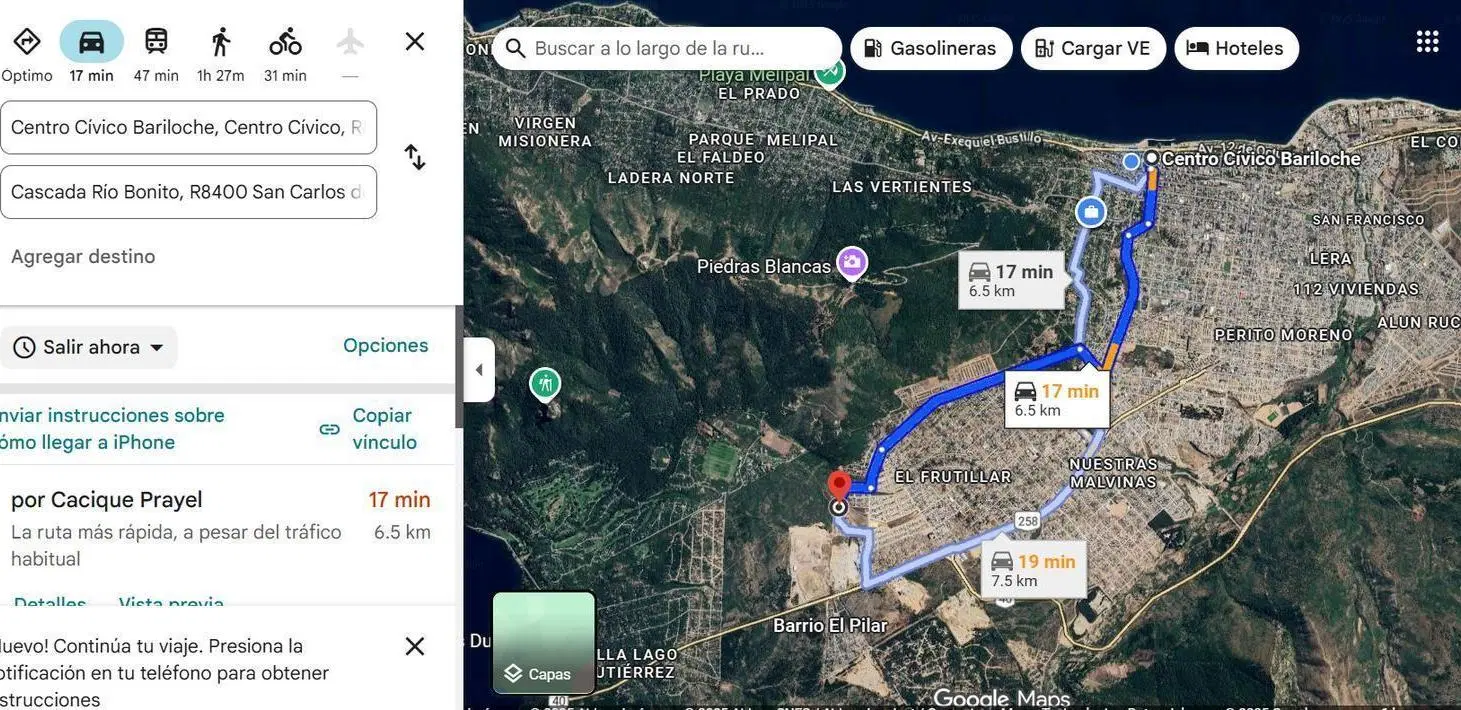Copy the route link with Copiar vínculo
This screenshot has width=1461, height=710.
point(384,428)
